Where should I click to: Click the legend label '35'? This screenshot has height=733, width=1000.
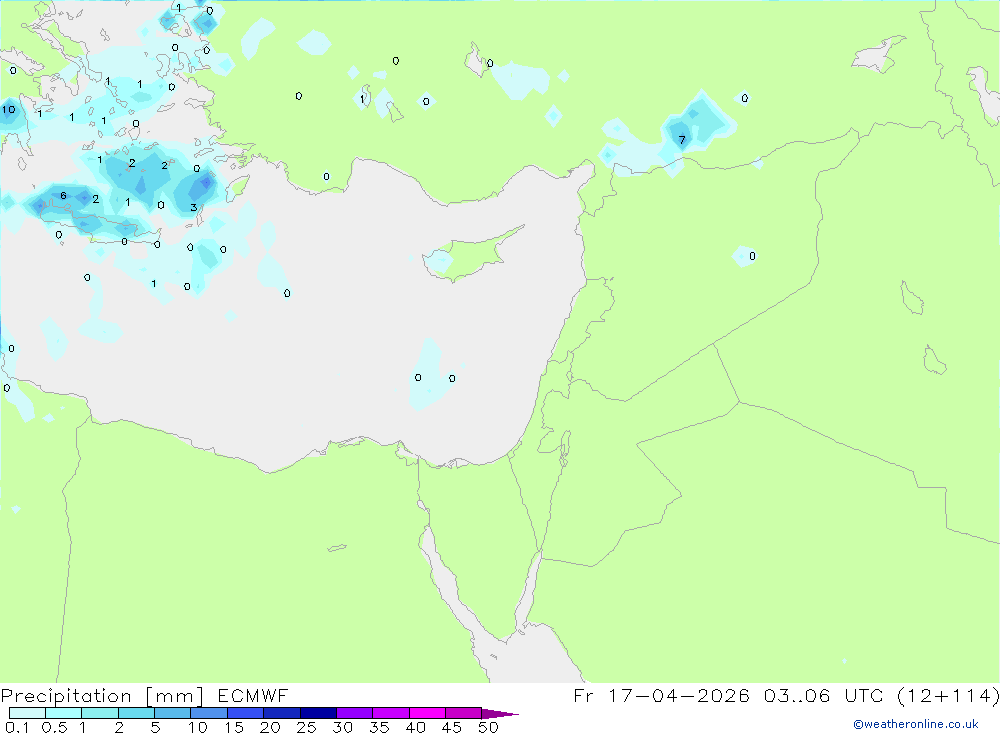379,727
